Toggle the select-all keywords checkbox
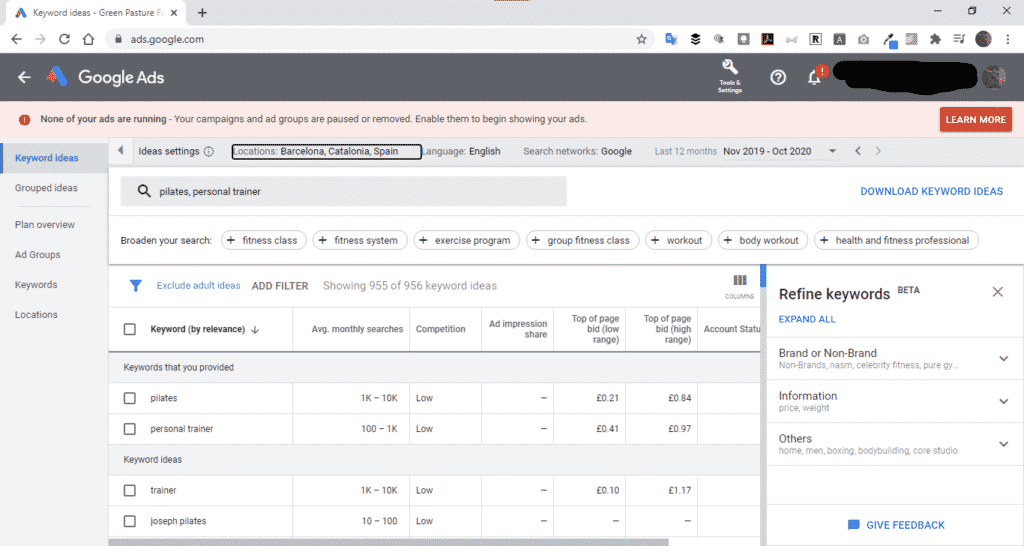This screenshot has height=546, width=1024. pos(130,329)
